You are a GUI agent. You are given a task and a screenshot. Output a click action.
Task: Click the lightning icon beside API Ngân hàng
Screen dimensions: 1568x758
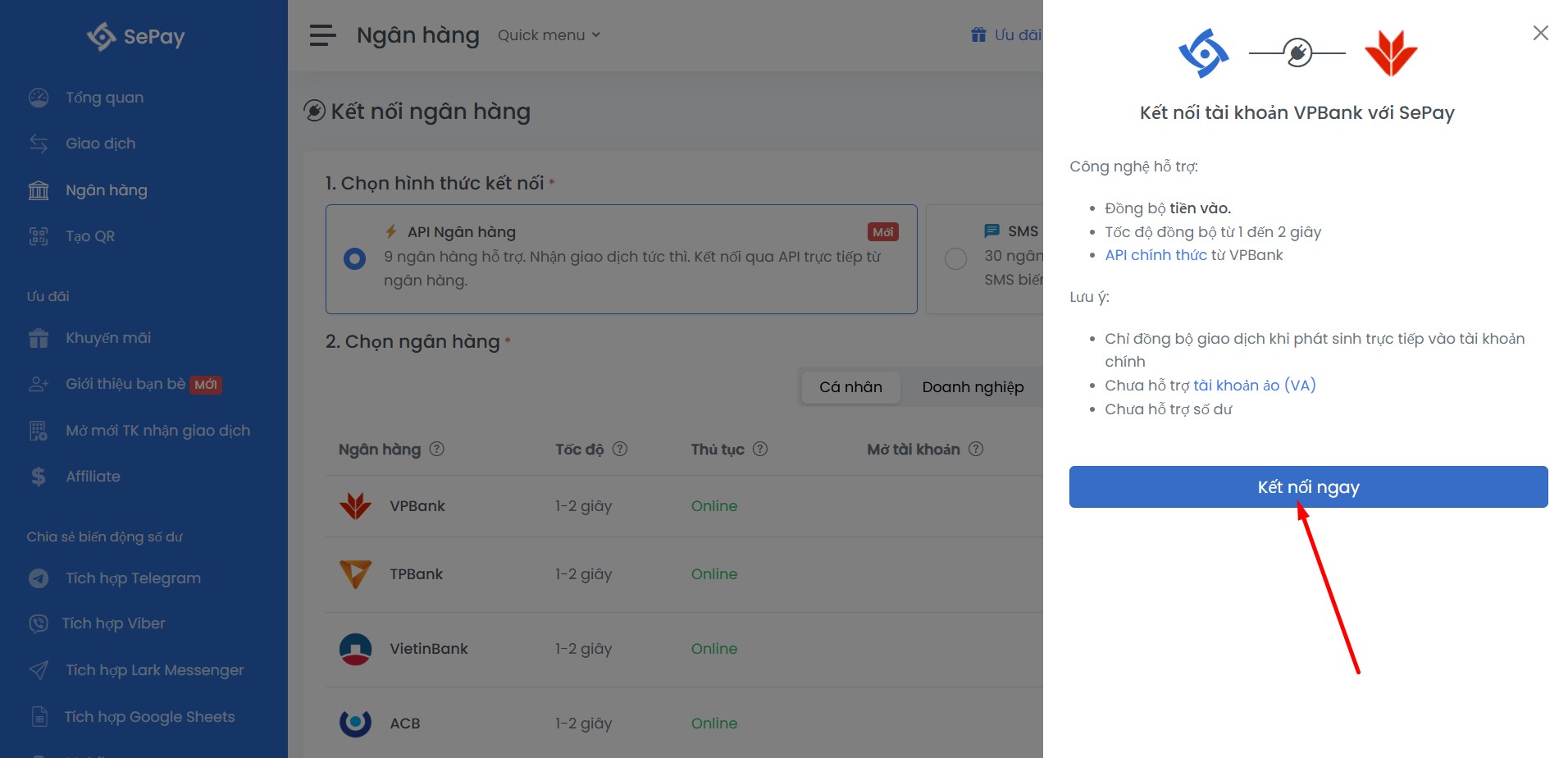point(392,232)
